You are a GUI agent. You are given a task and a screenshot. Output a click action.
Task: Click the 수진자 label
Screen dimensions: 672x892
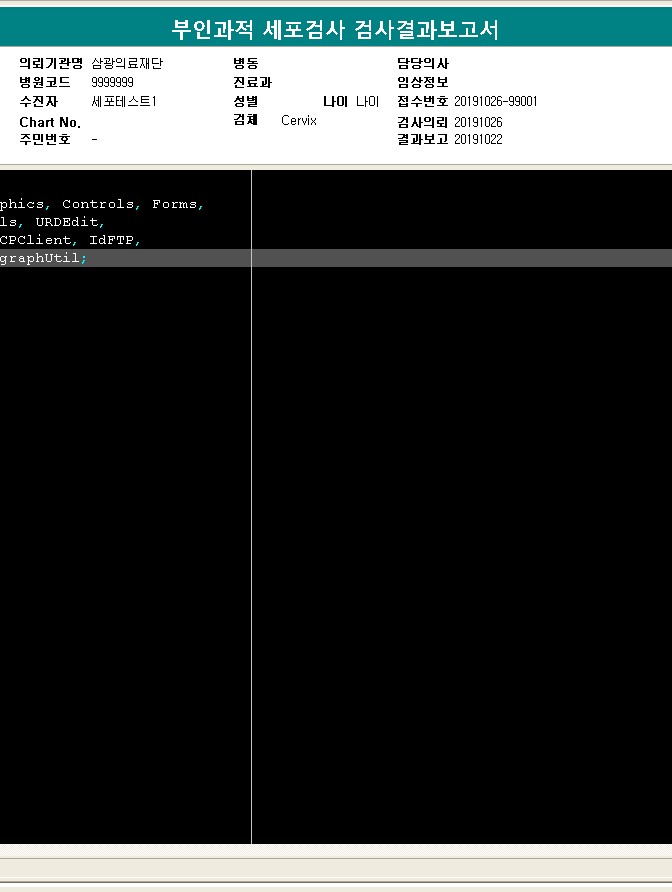[39, 102]
